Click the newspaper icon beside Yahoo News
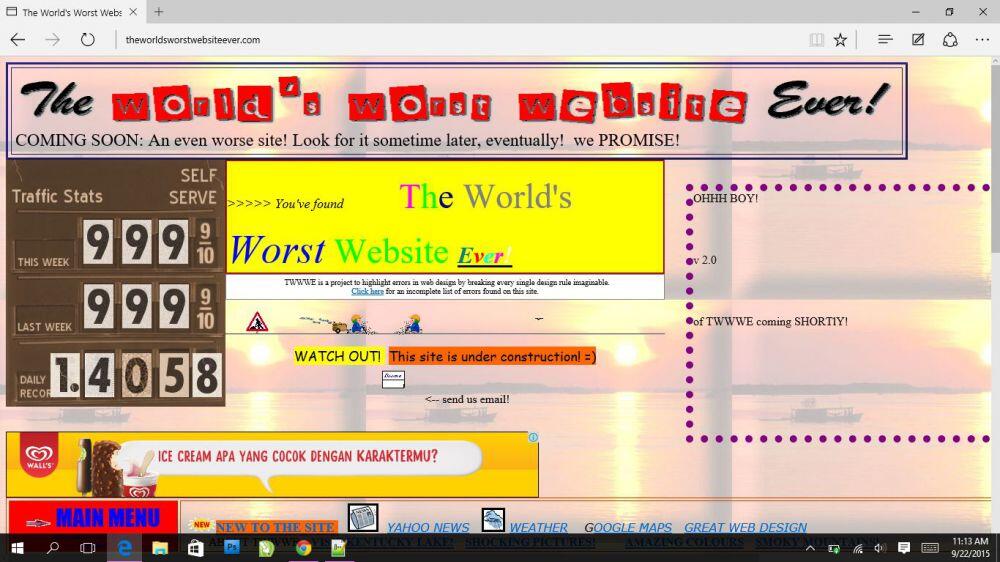Screen dimensions: 1000x562 [363, 517]
